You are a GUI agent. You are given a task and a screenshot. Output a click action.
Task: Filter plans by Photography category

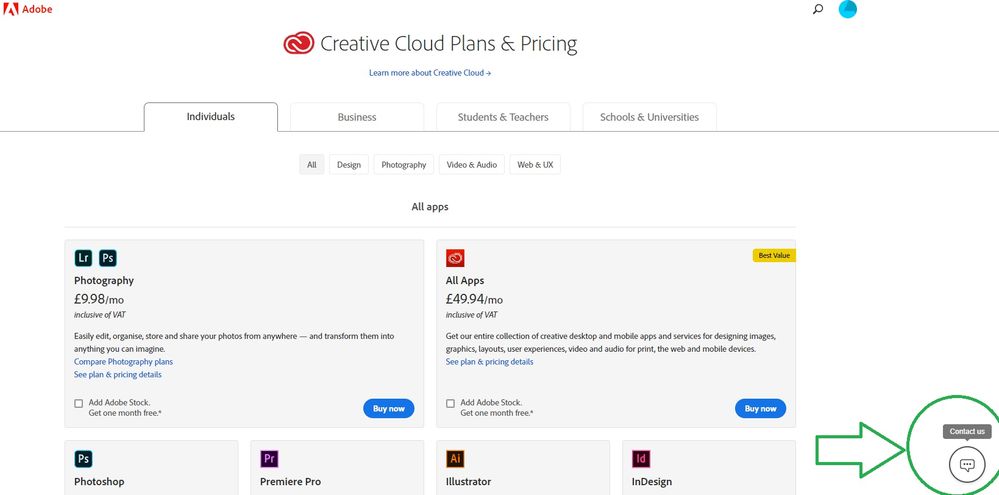pos(404,165)
